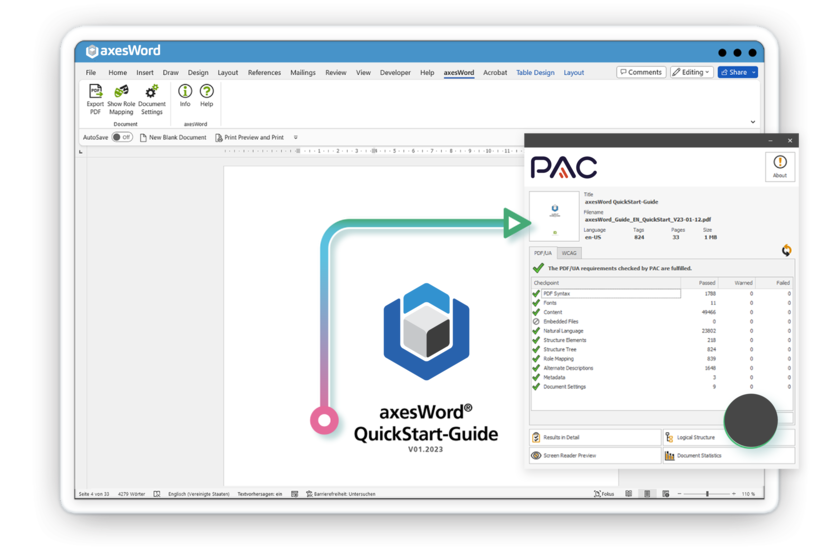Click the New Blank Document quick access item
The height and width of the screenshot is (559, 840).
tap(173, 137)
